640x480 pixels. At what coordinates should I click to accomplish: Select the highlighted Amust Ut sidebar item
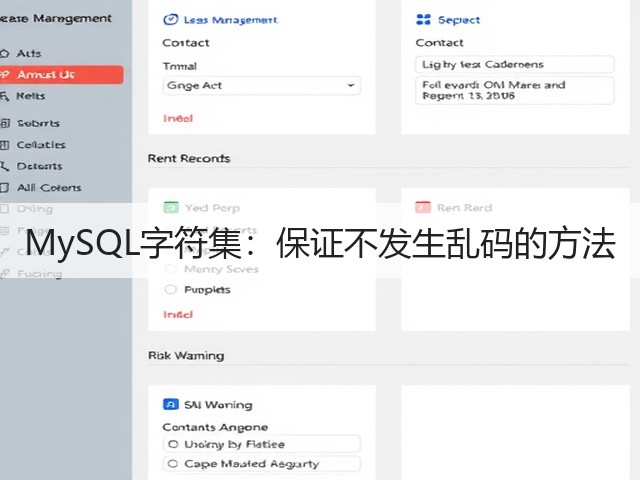pyautogui.click(x=61, y=75)
